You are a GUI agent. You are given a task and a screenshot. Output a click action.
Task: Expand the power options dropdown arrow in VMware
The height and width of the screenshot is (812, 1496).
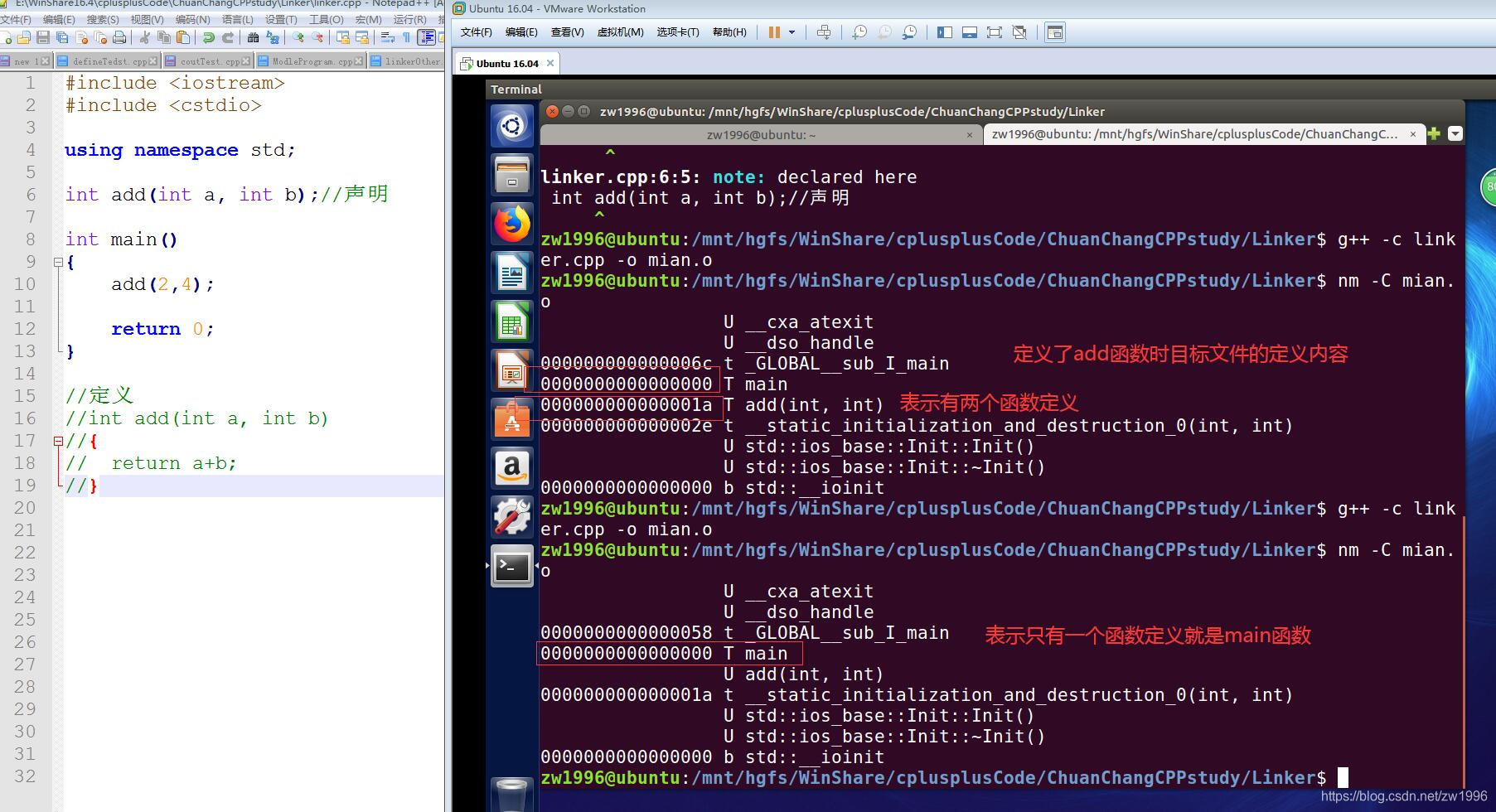(792, 32)
